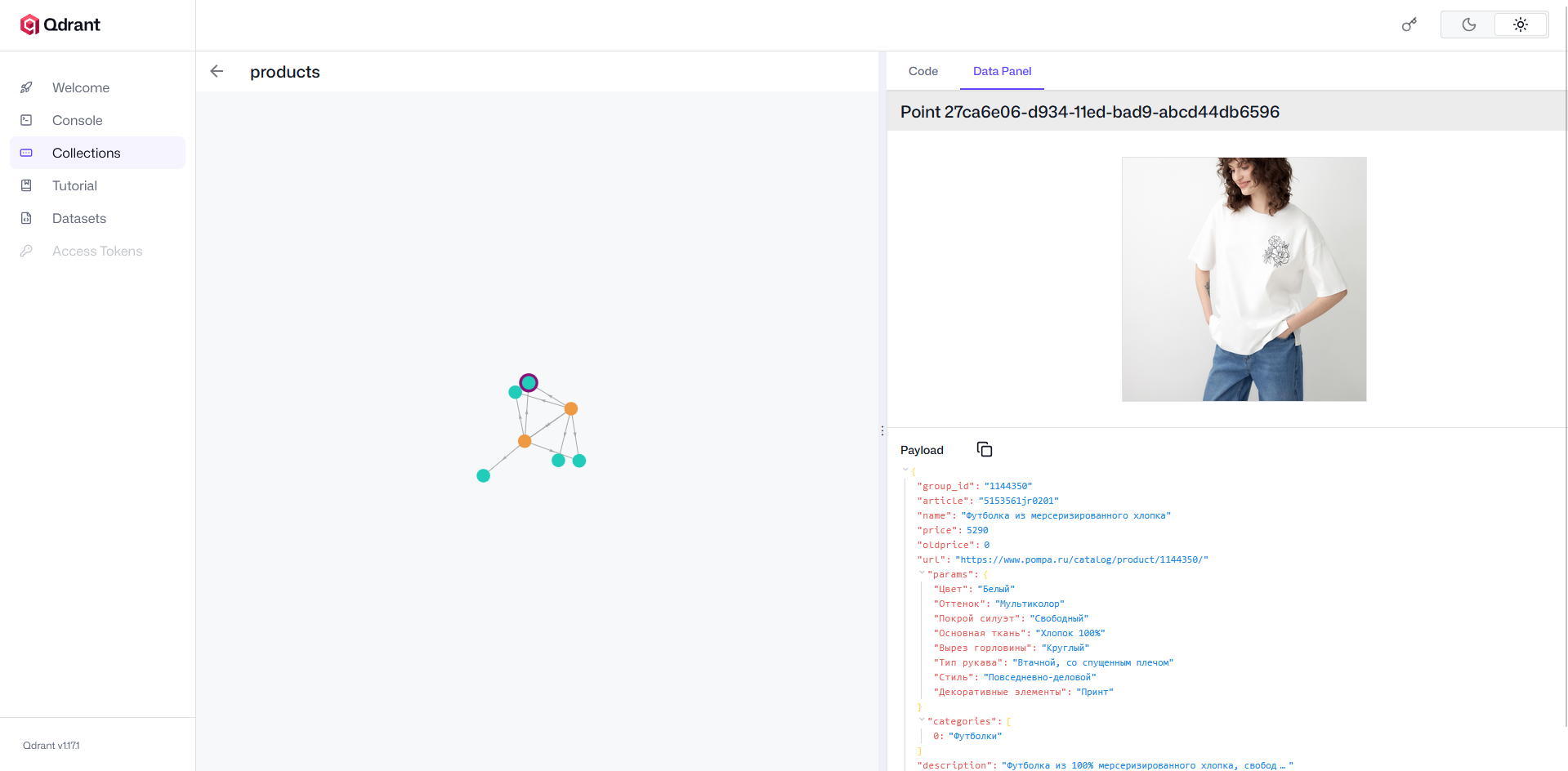Click the truncated description value
Image resolution: width=1568 pixels, height=771 pixels.
click(x=1147, y=765)
